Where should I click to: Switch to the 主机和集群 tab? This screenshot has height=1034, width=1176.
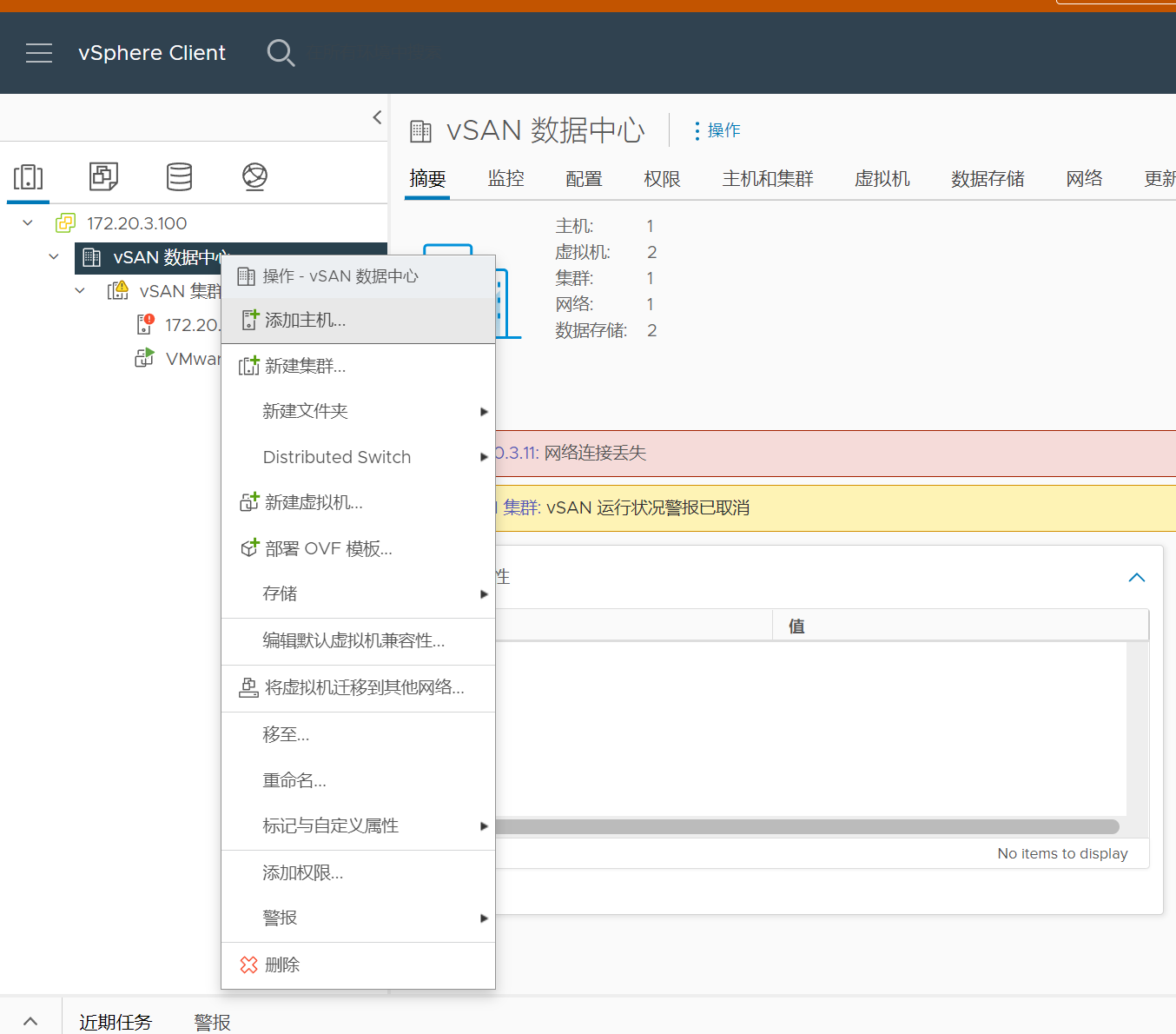[x=768, y=179]
